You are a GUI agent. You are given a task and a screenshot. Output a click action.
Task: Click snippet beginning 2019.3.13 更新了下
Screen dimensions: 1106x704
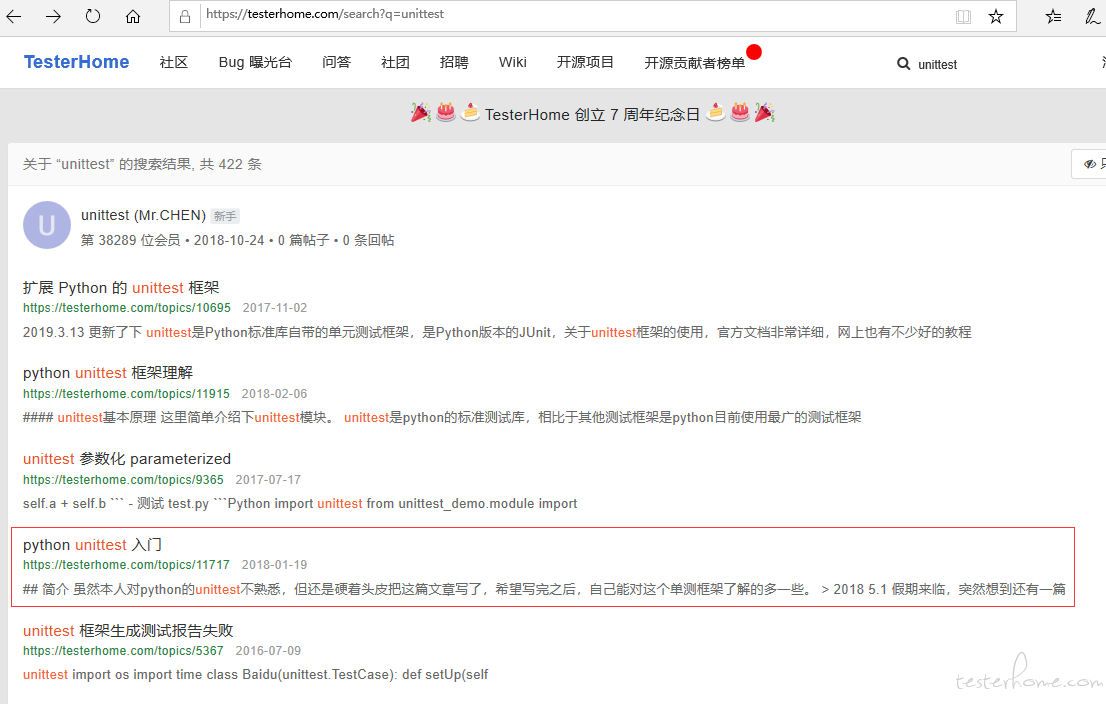[x=497, y=332]
